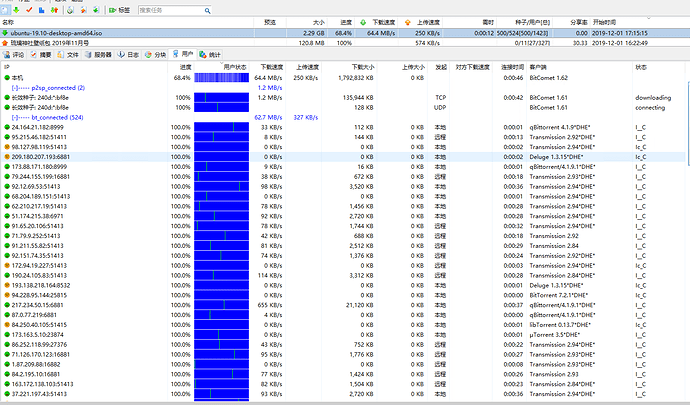Click orange status dot of peer 209.180.207.193:6881

pyautogui.click(x=5, y=158)
